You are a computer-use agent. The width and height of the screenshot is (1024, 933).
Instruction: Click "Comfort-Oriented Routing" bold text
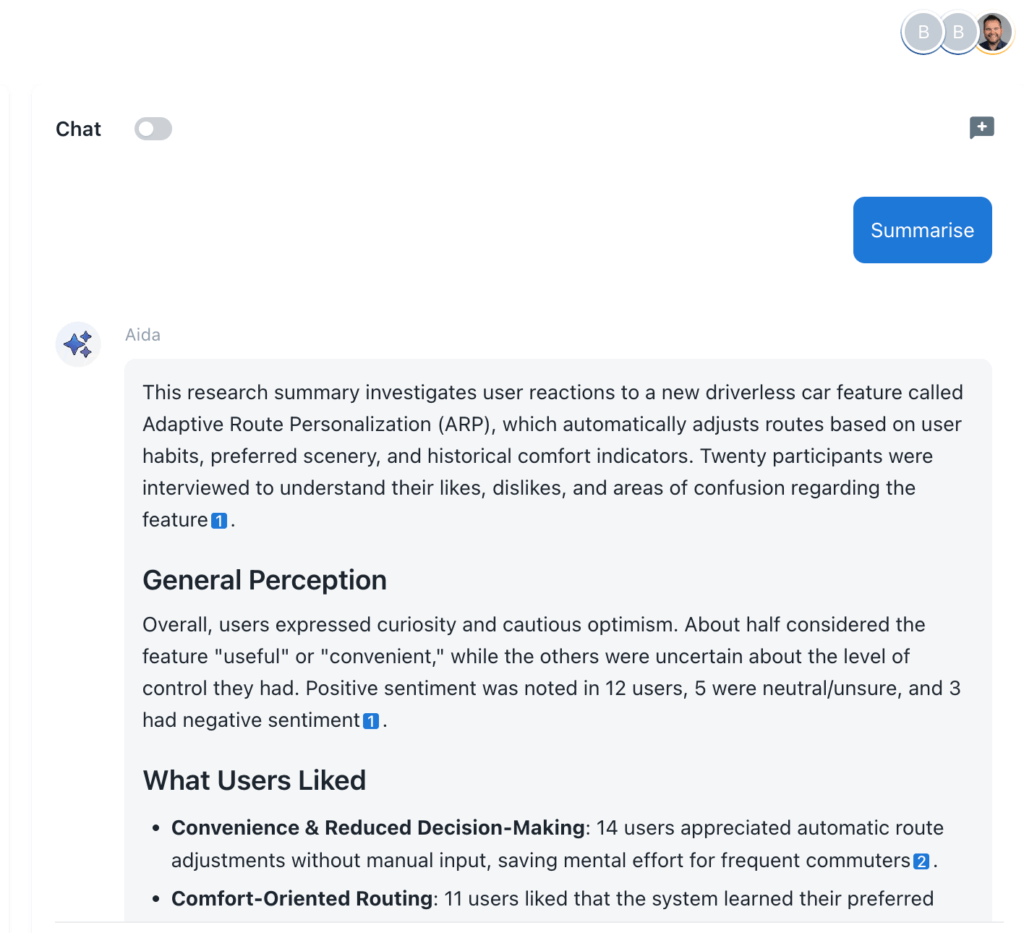pos(302,899)
